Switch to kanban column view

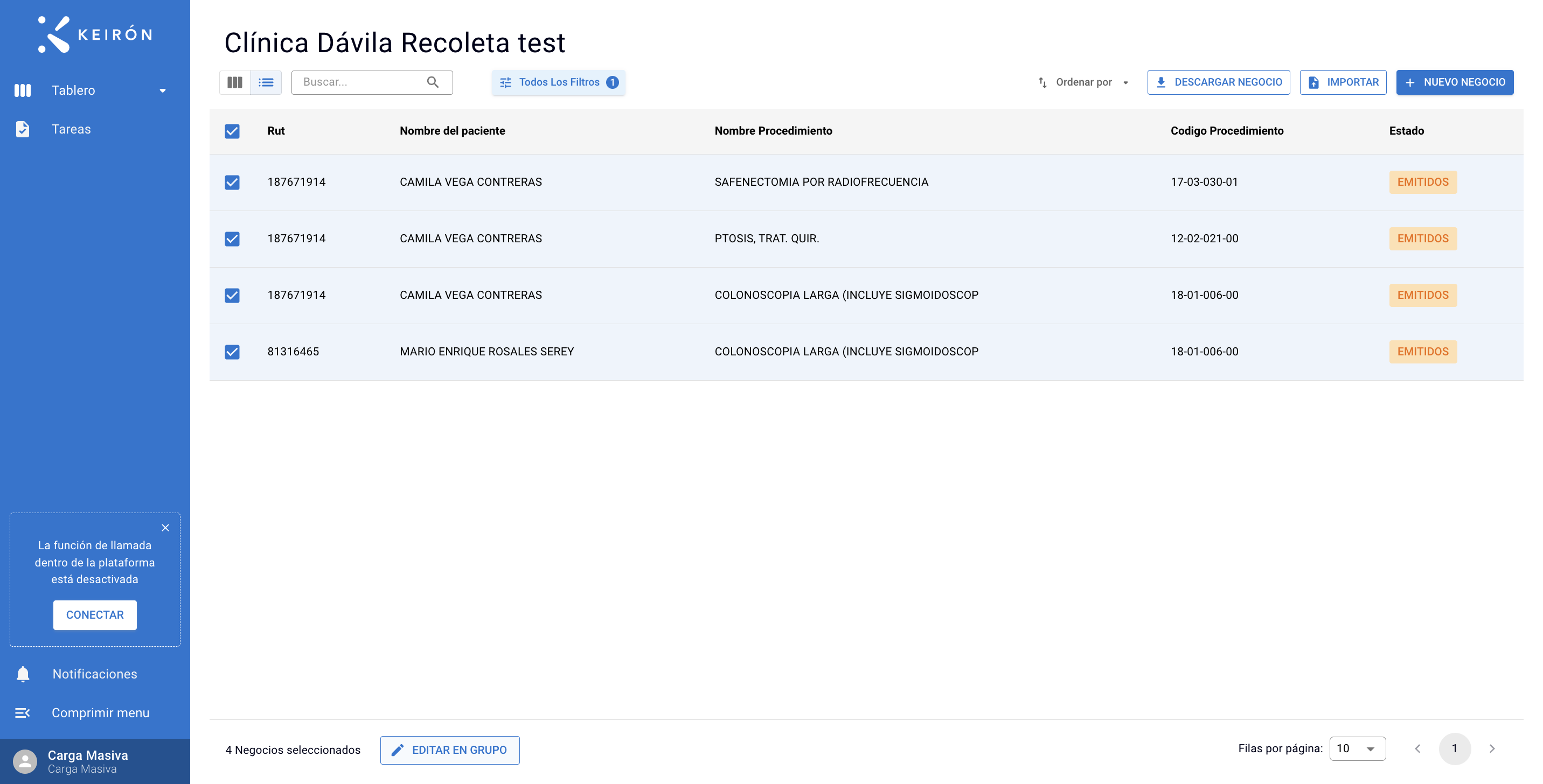[x=235, y=82]
